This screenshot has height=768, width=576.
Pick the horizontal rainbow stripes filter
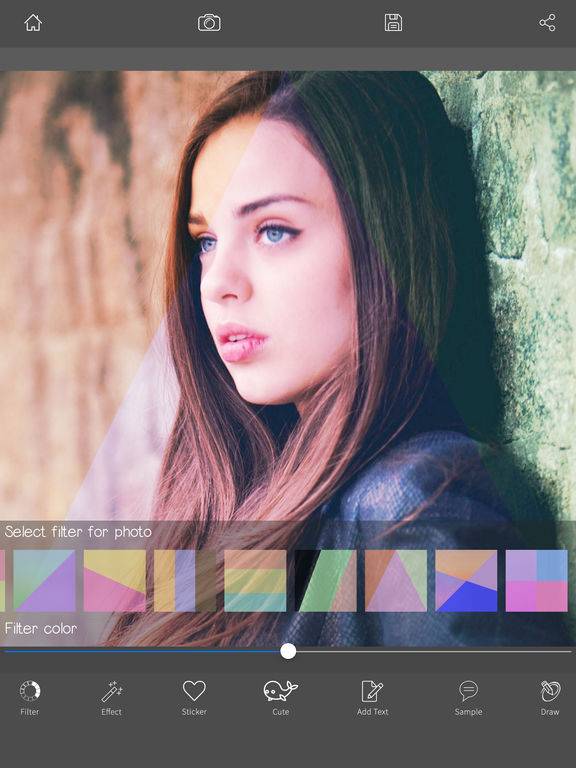click(x=255, y=580)
